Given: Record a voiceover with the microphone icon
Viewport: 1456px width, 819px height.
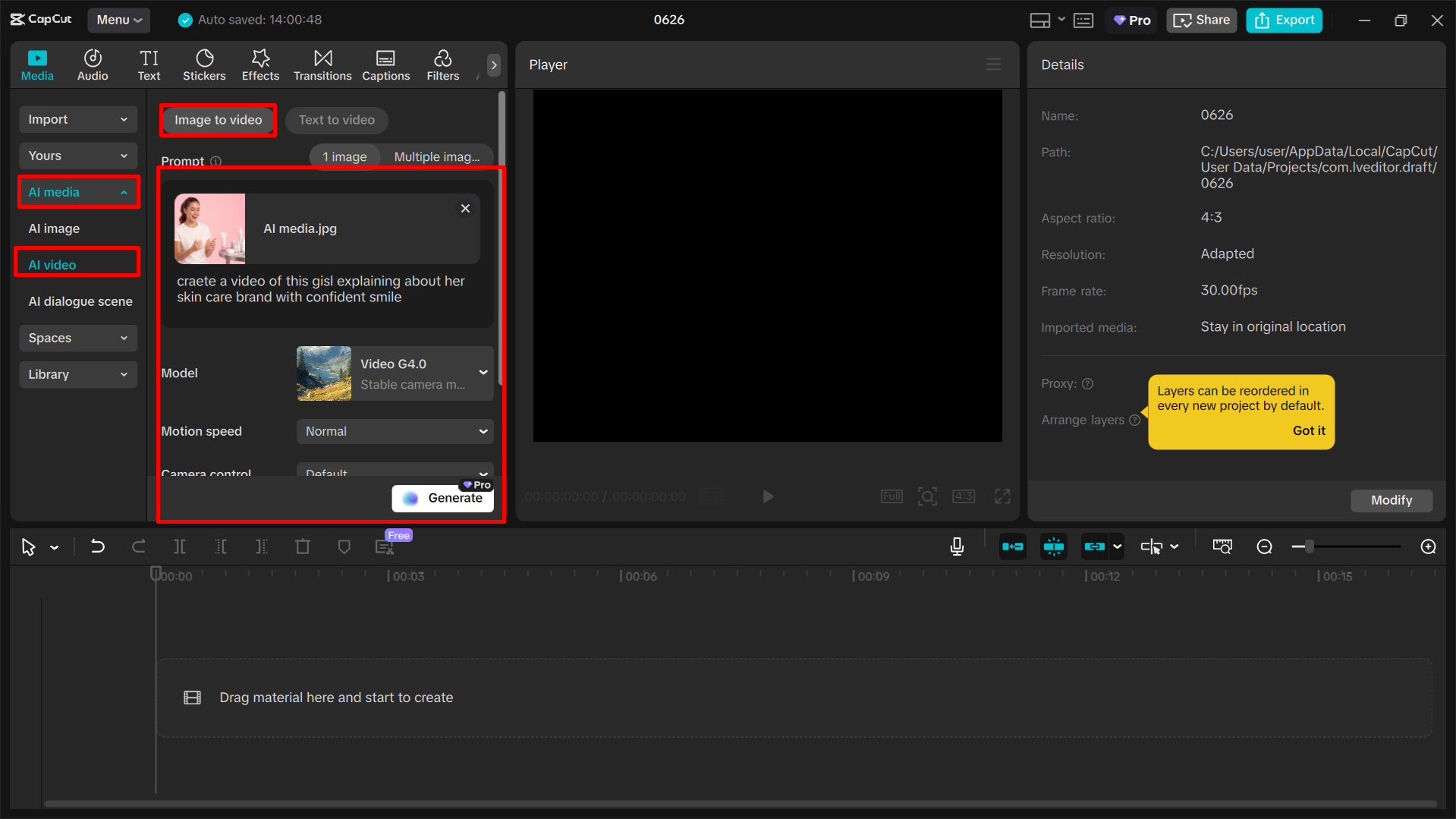Looking at the screenshot, I should 957,547.
